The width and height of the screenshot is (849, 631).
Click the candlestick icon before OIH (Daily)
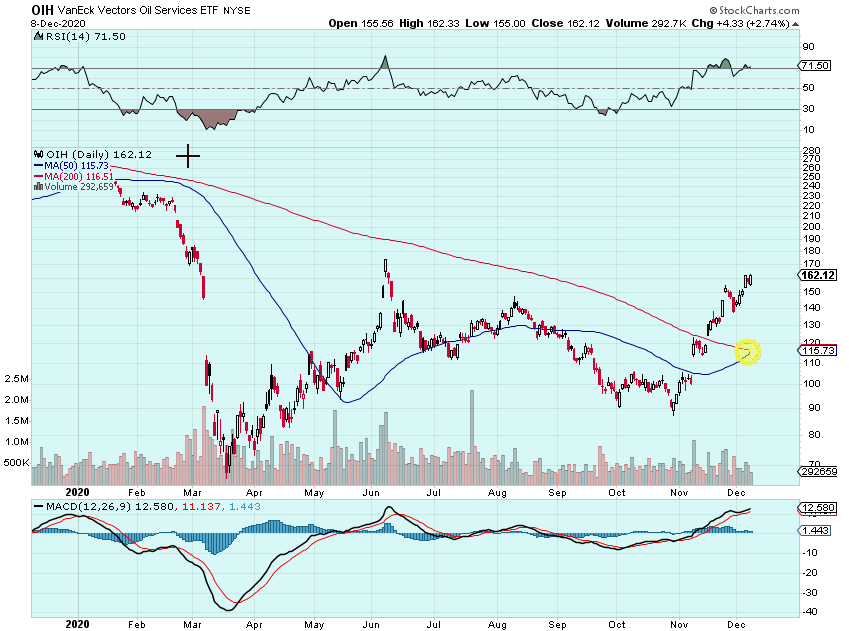[x=38, y=154]
